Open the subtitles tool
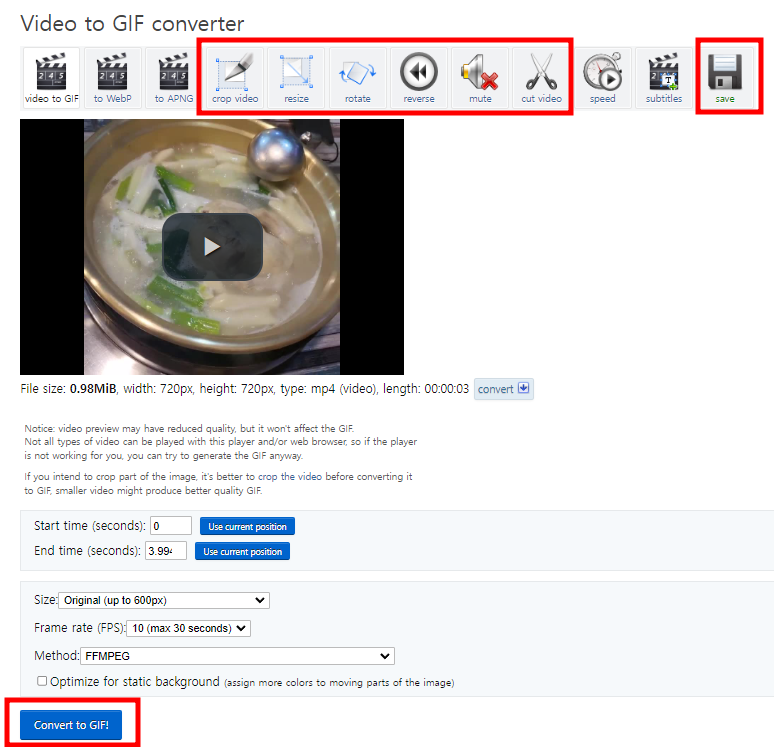 663,78
